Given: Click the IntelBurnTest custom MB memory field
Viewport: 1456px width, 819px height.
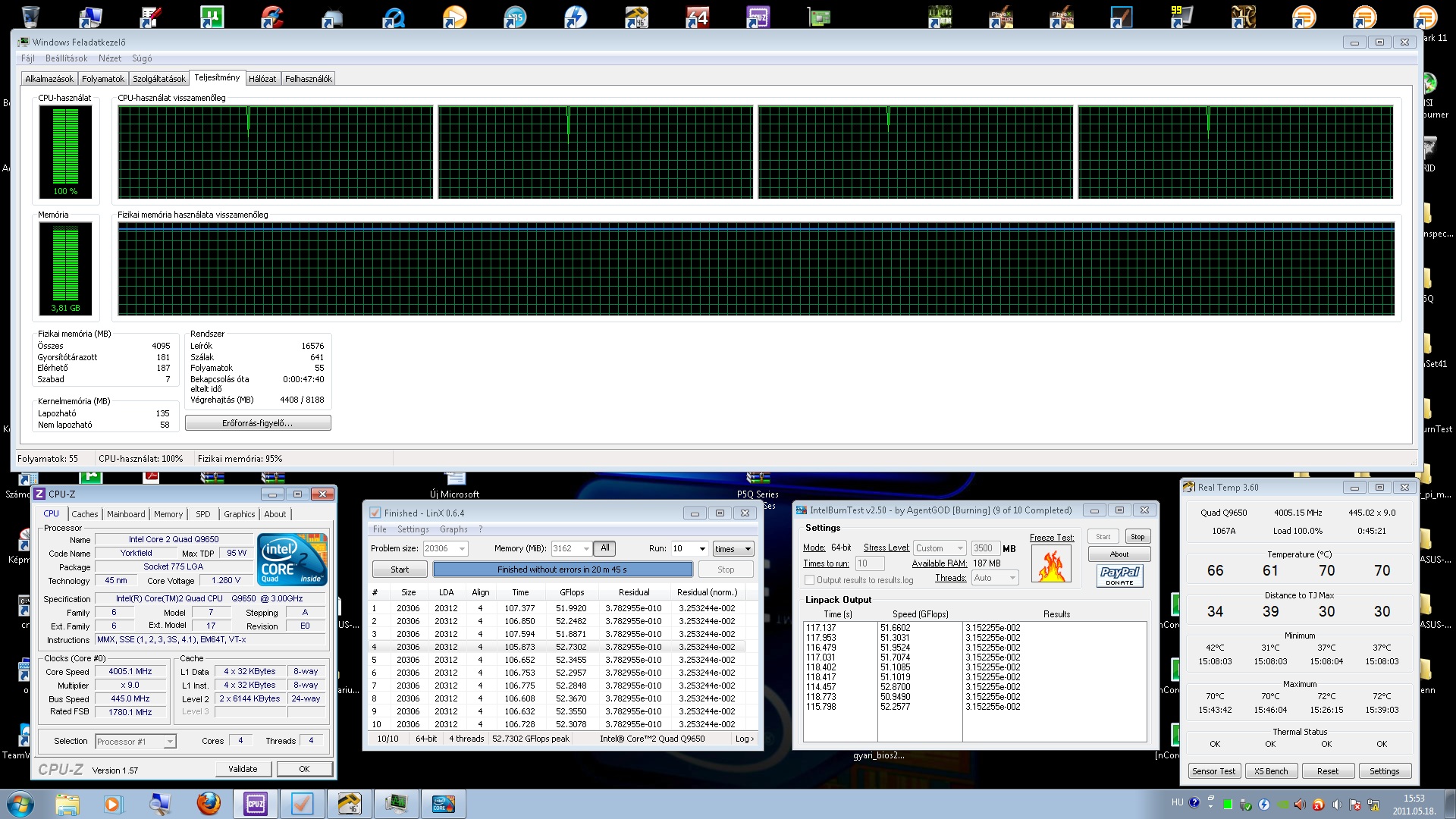Looking at the screenshot, I should tap(985, 548).
